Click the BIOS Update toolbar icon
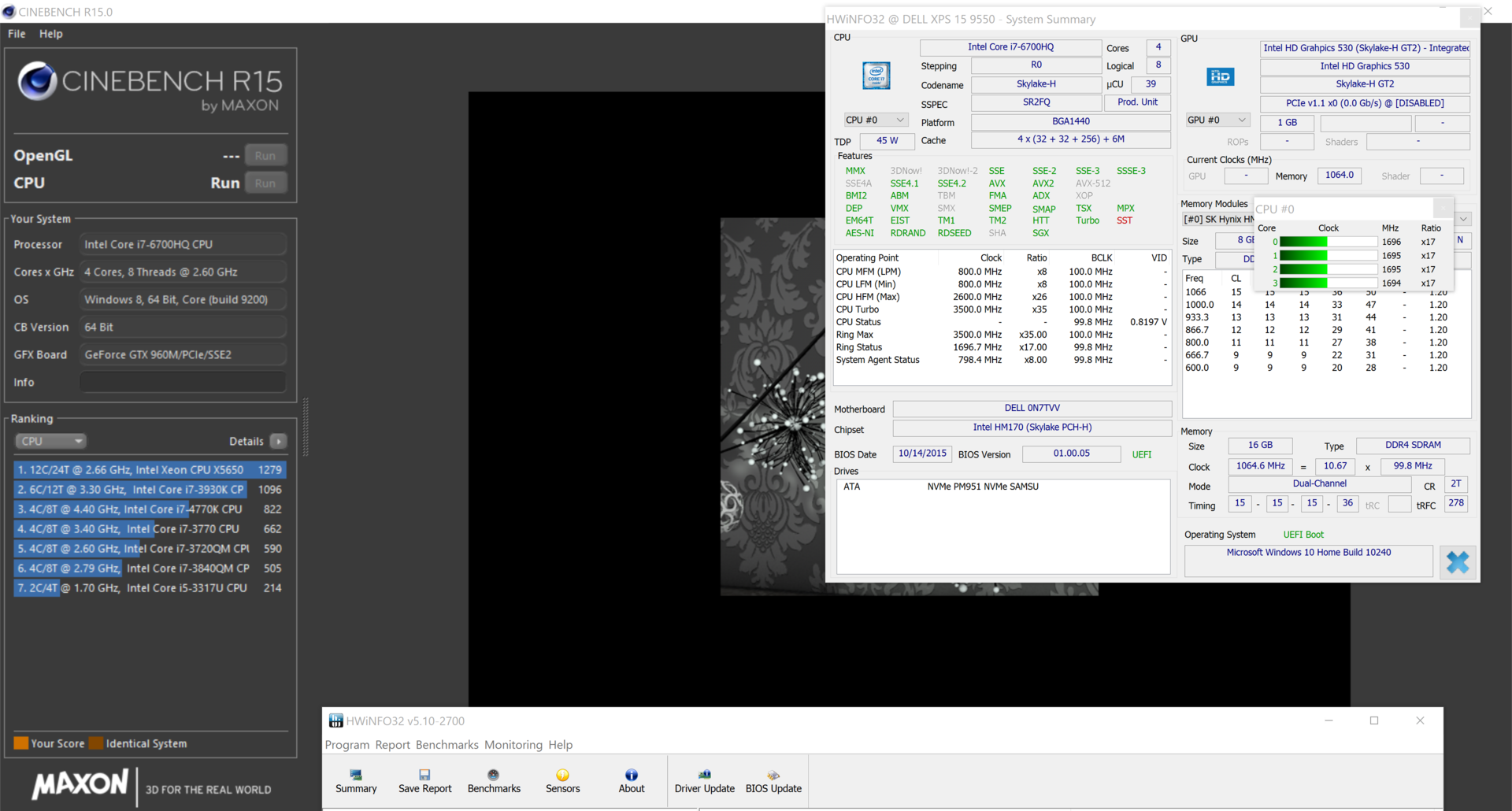This screenshot has width=1512, height=811. tap(773, 781)
